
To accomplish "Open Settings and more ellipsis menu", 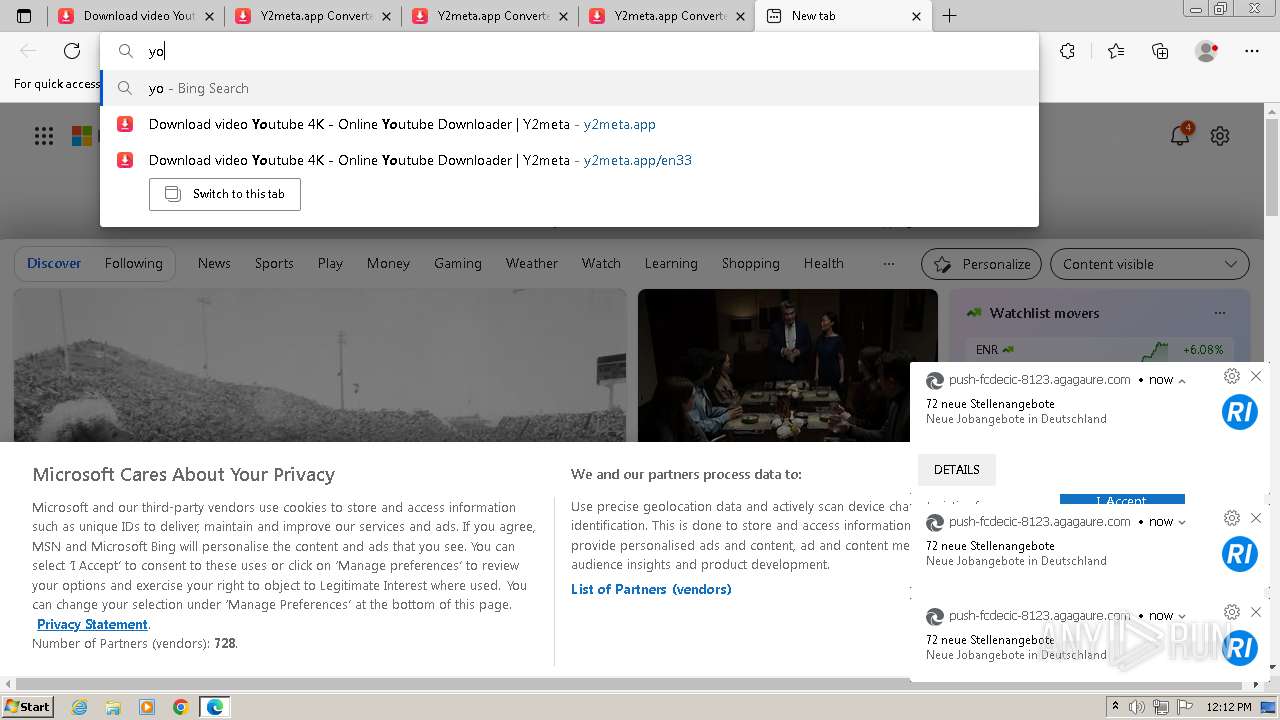I will [1252, 51].
